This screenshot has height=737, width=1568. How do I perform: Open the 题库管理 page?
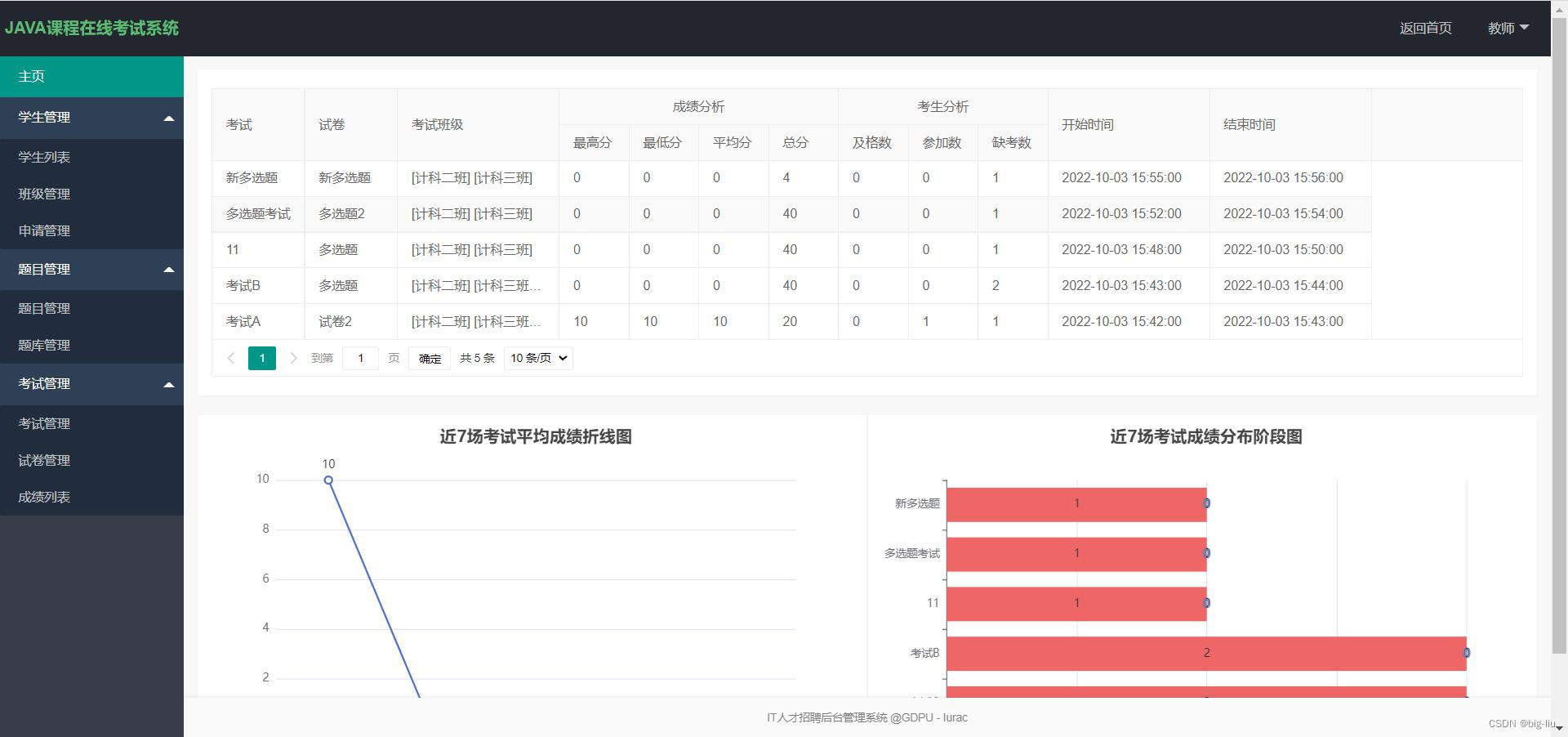[x=43, y=345]
